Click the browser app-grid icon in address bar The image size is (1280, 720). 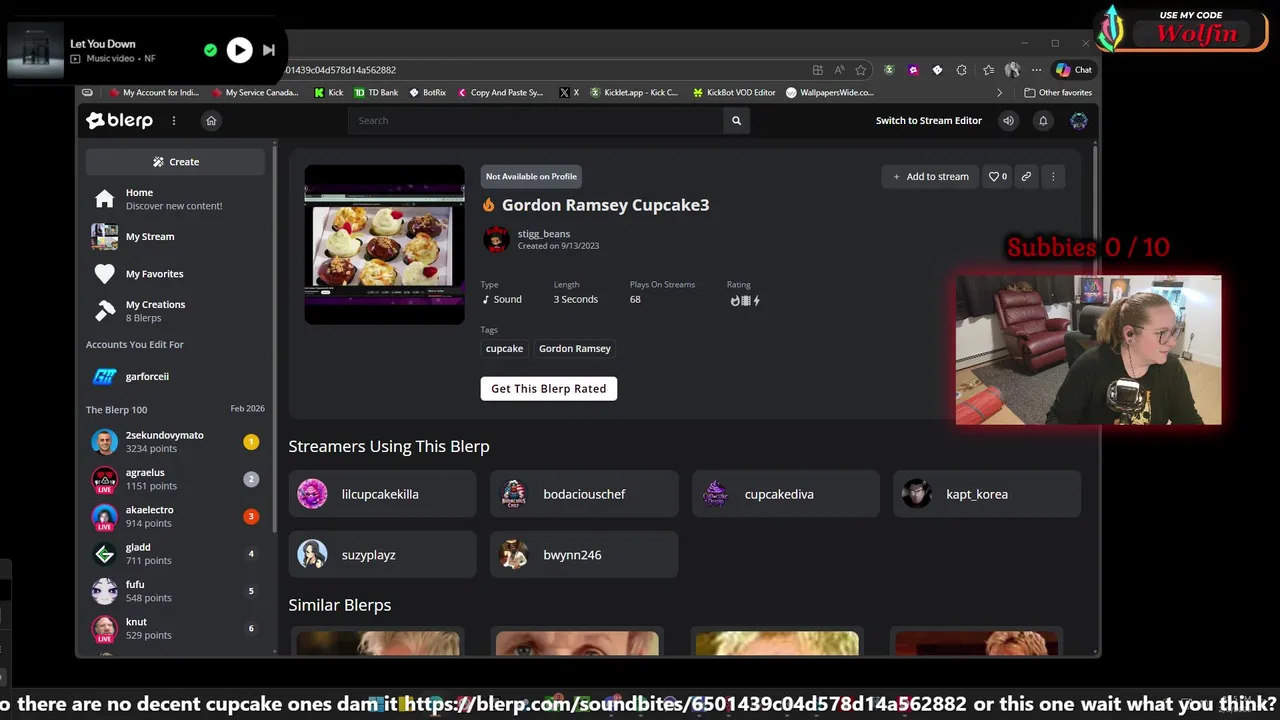[818, 70]
